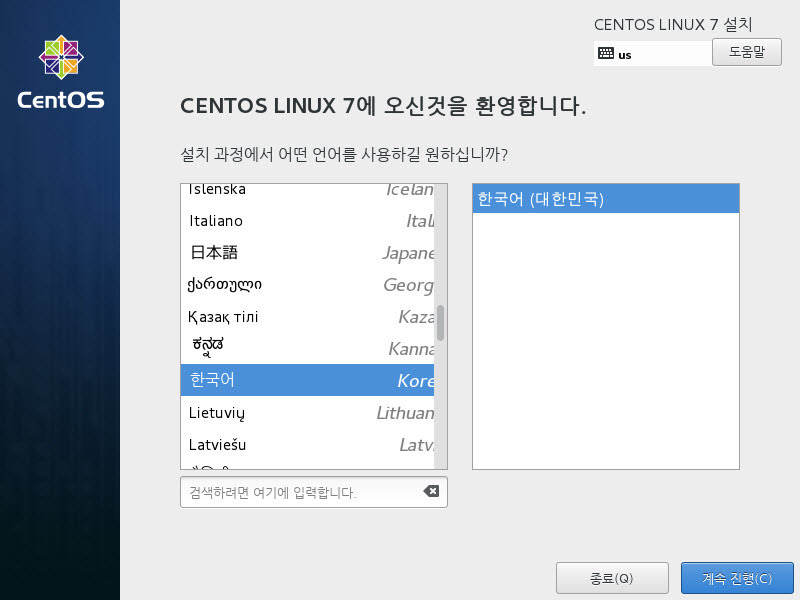
Task: Click the CentOS logo in sidebar
Action: point(61,72)
